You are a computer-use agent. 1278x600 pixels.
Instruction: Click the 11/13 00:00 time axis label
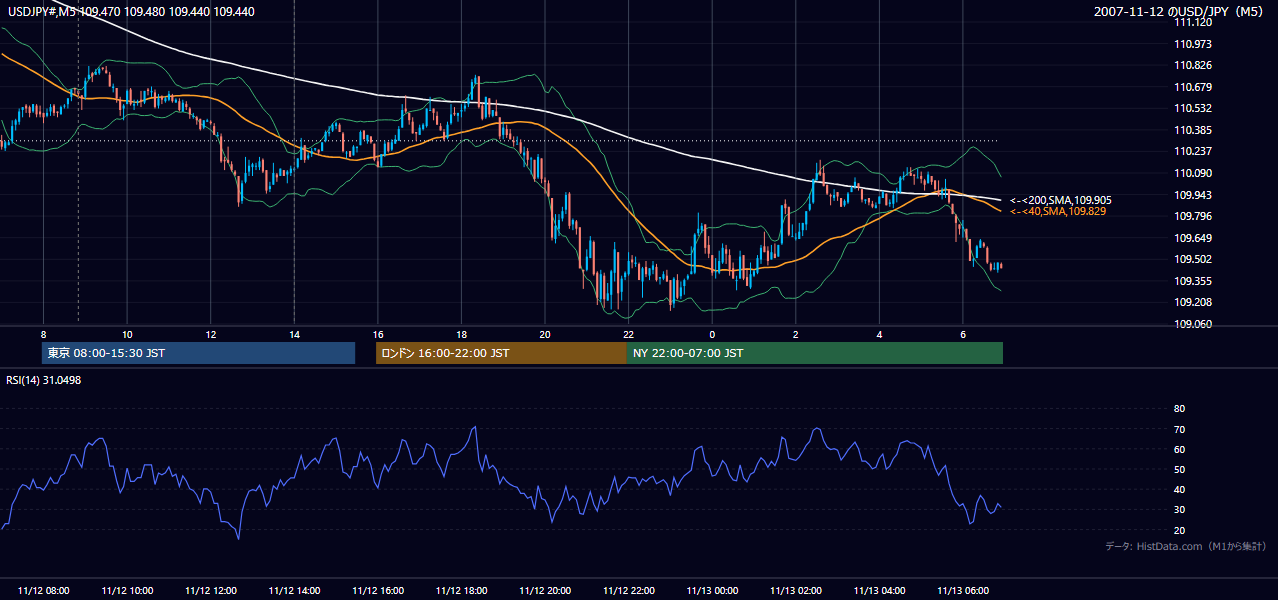(712, 591)
